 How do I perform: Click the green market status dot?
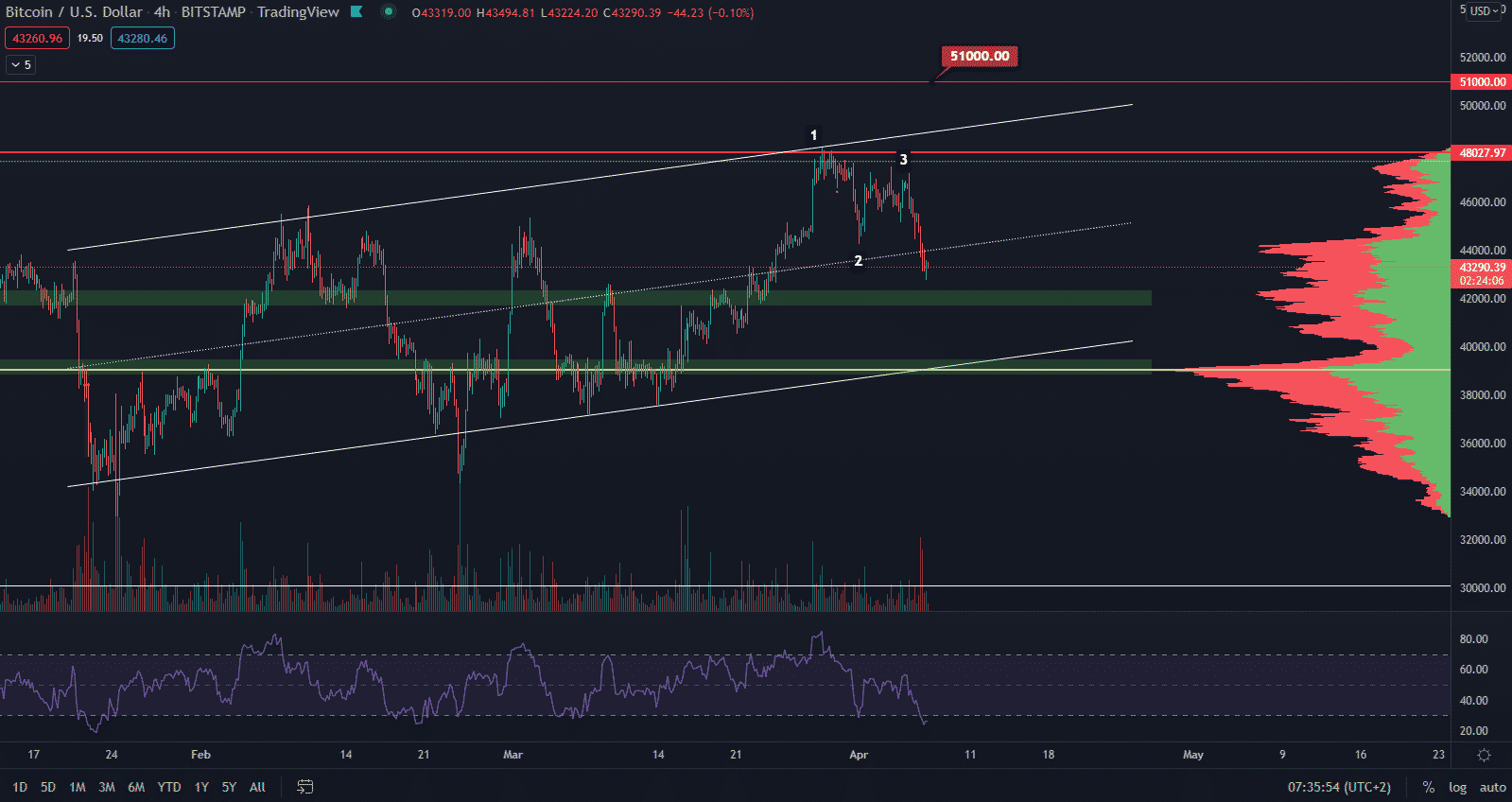388,12
